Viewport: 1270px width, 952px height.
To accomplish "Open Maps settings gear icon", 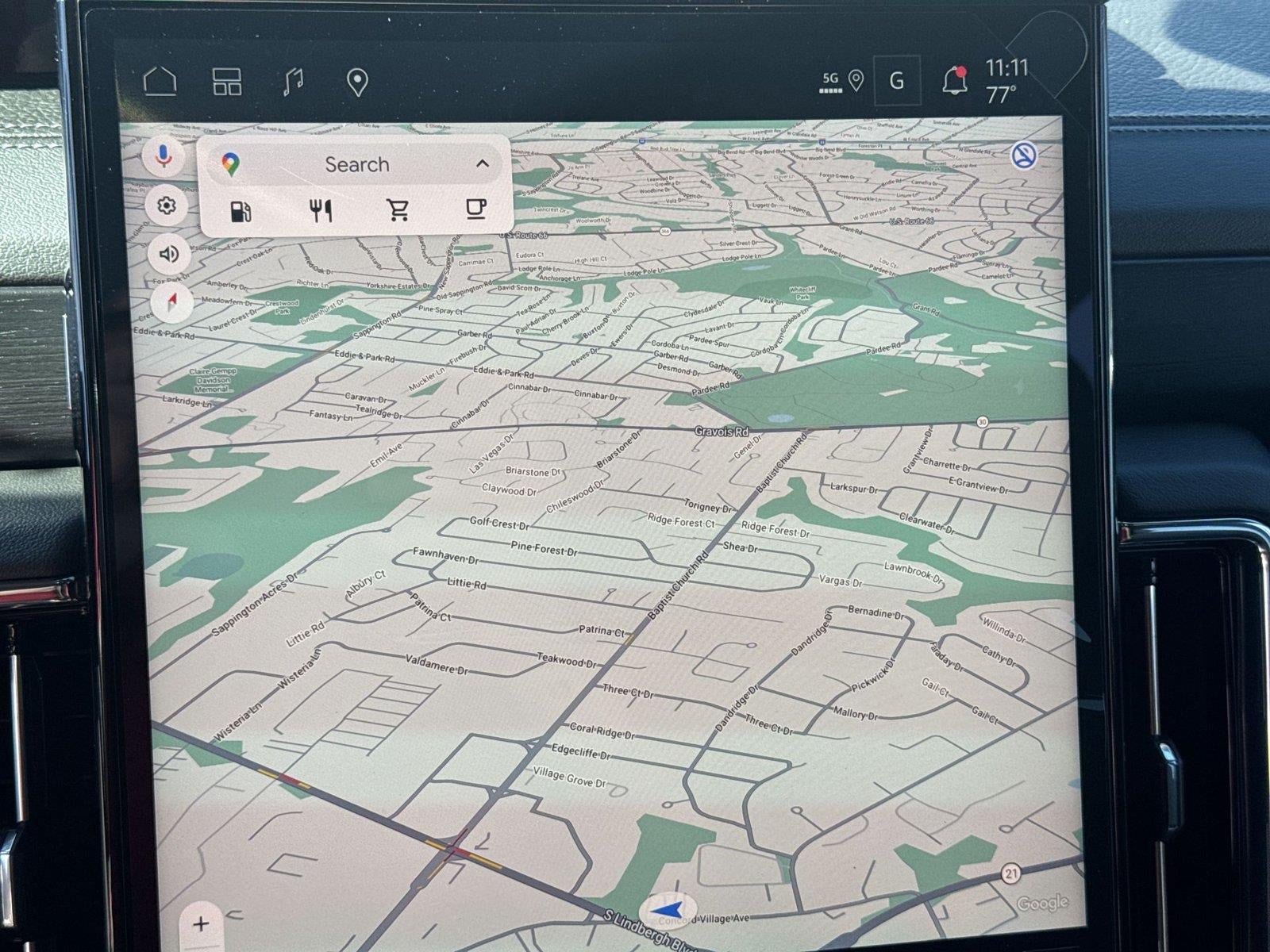I will click(x=166, y=206).
